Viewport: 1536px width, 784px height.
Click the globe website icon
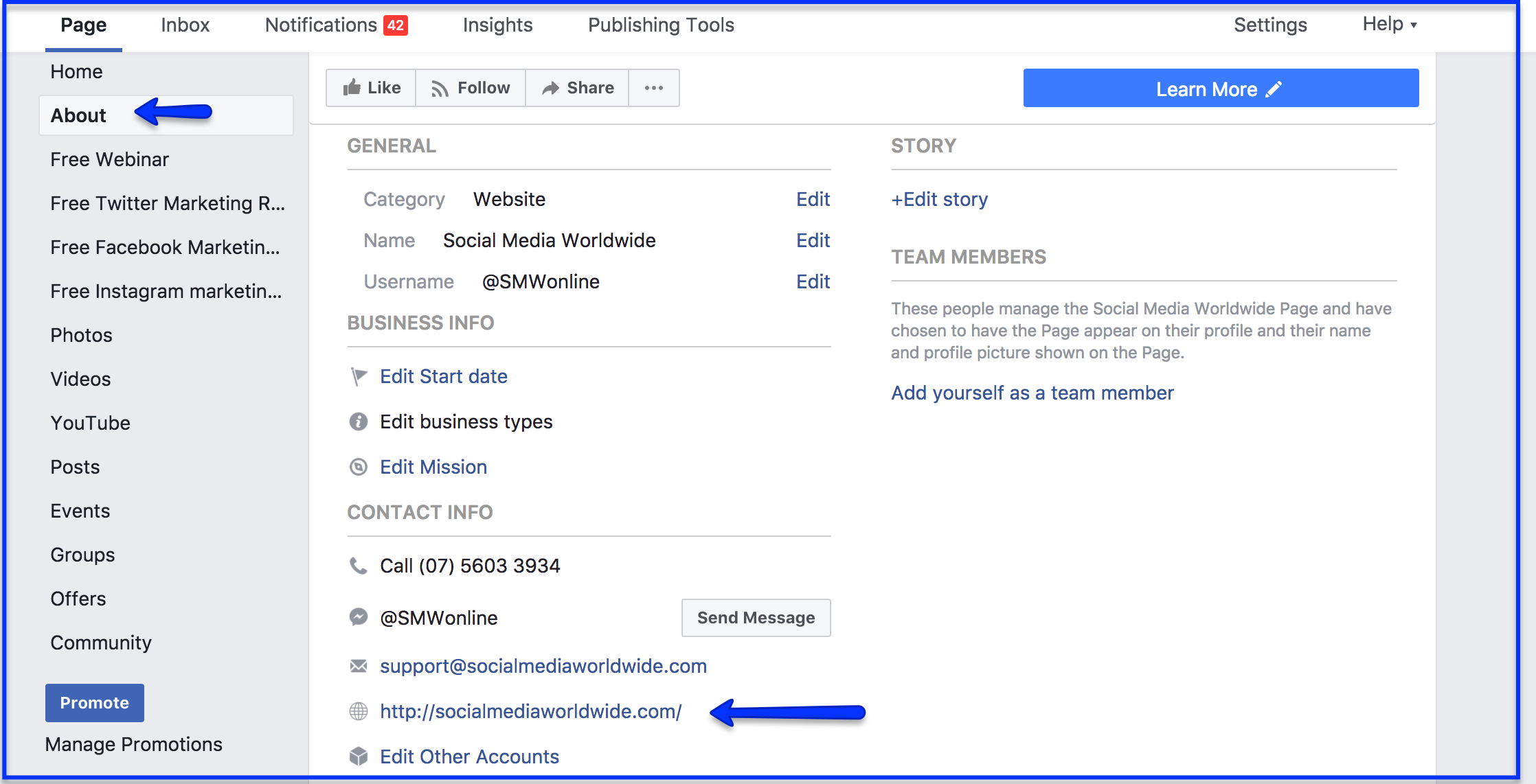point(359,711)
